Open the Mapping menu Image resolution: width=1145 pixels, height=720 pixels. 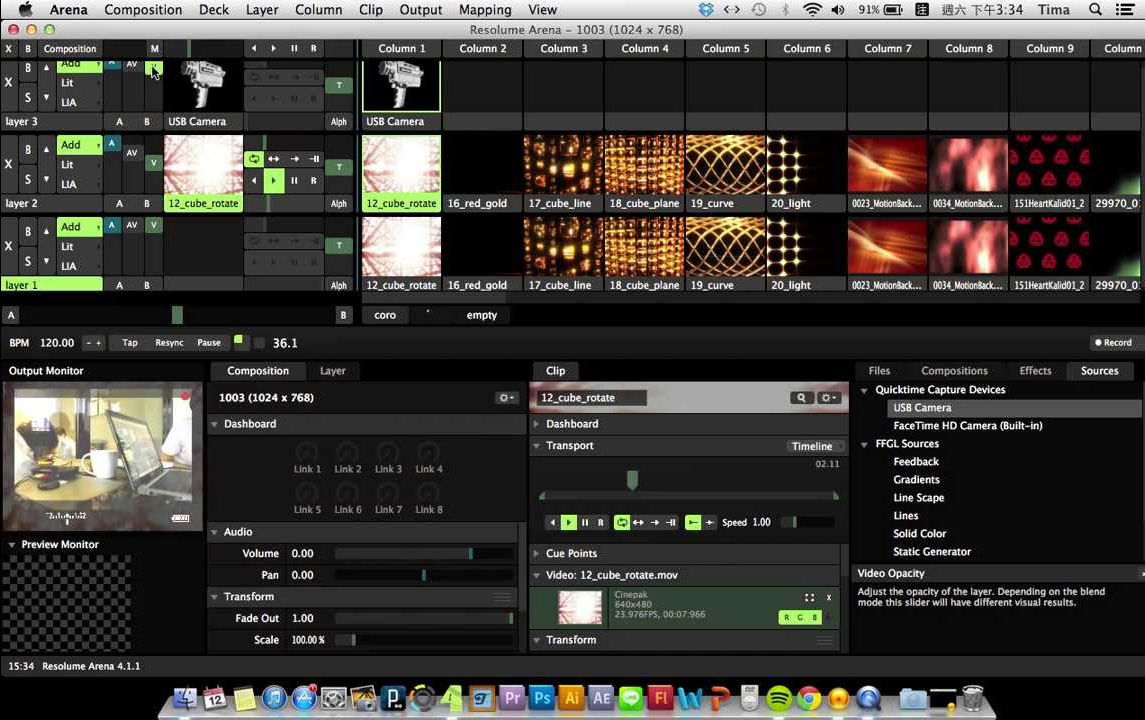click(x=485, y=9)
